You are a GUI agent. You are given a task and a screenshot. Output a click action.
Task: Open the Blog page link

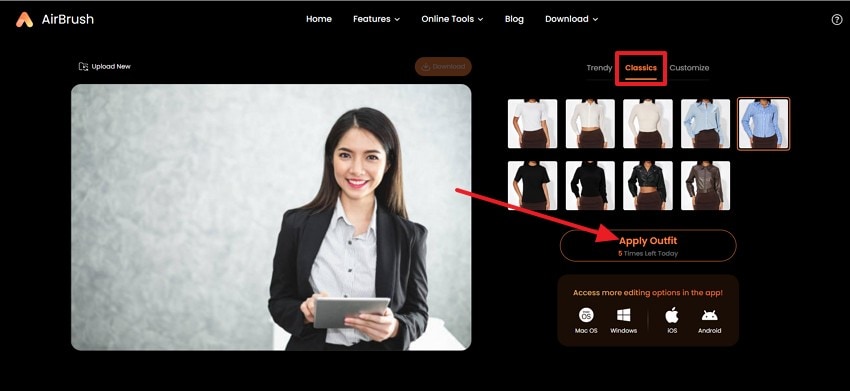(514, 19)
